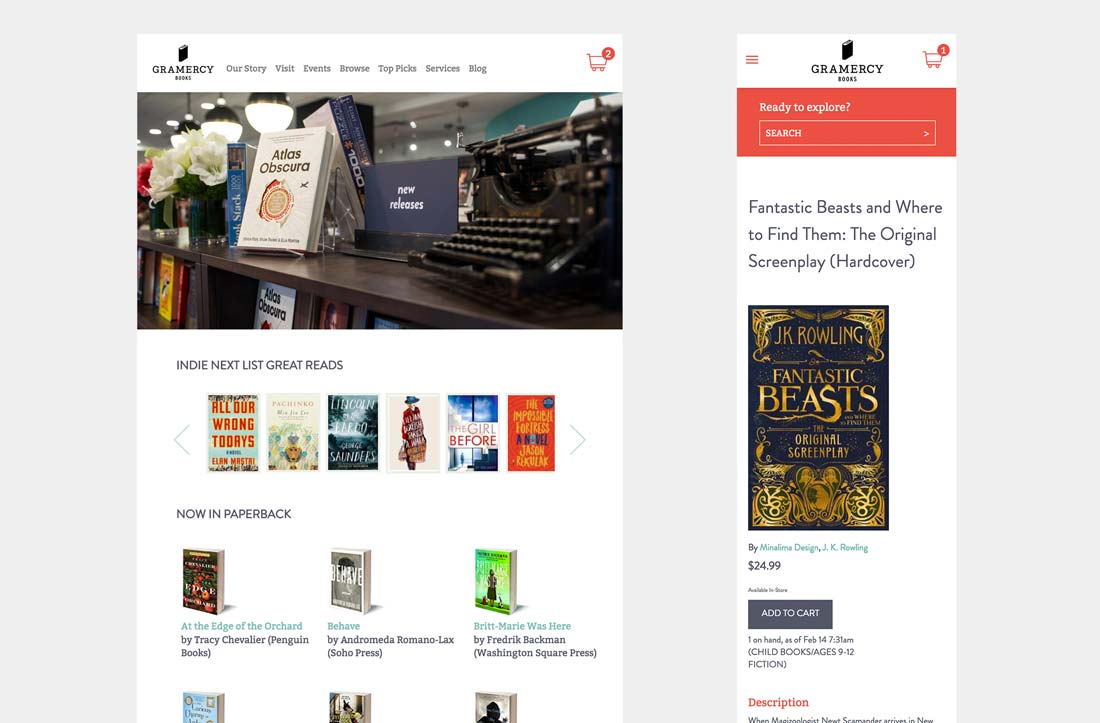The width and height of the screenshot is (1100, 723).
Task: Open the shopping cart in the desktop header
Action: pos(600,60)
